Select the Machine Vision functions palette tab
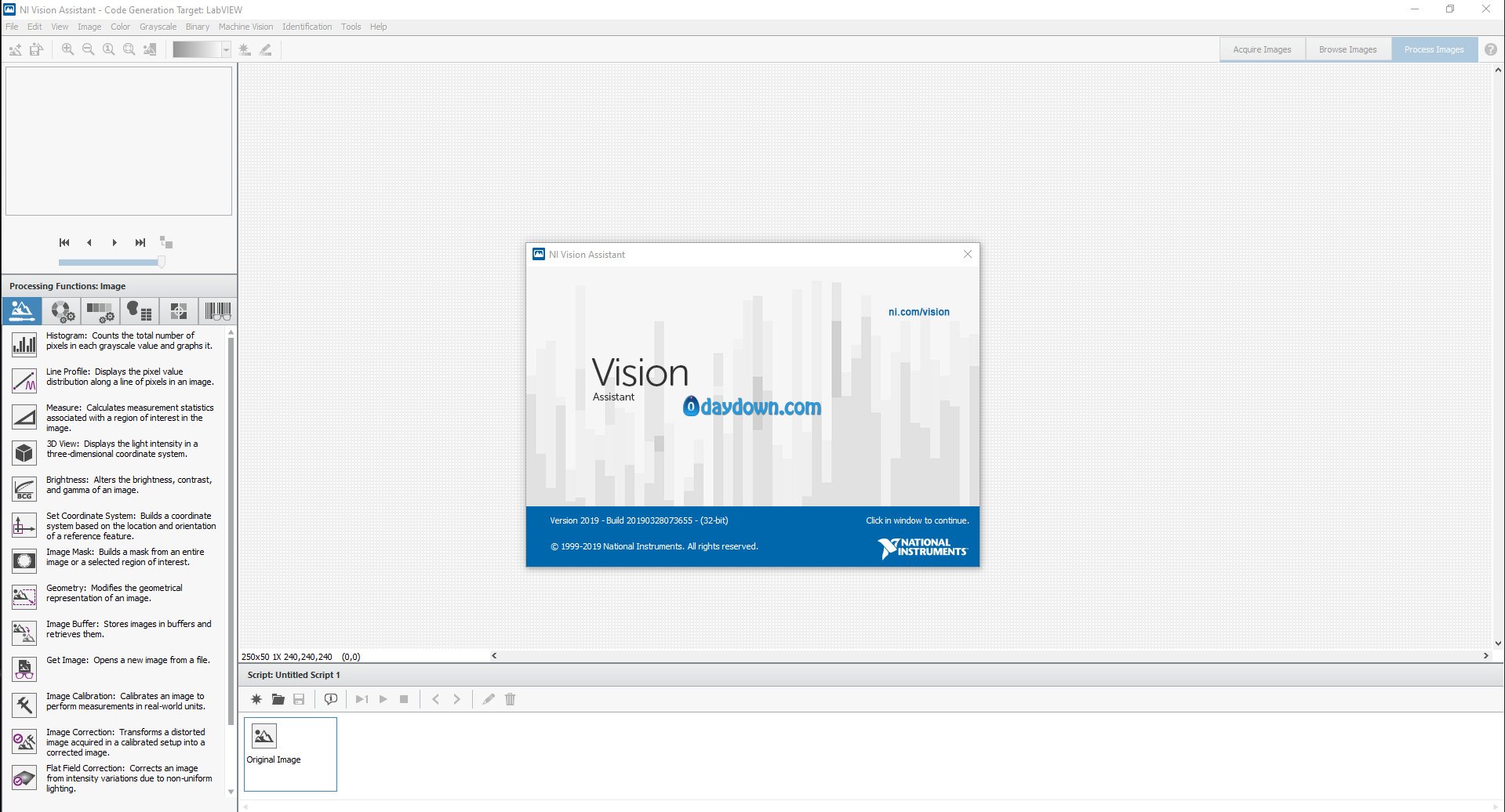1505x812 pixels. click(179, 311)
